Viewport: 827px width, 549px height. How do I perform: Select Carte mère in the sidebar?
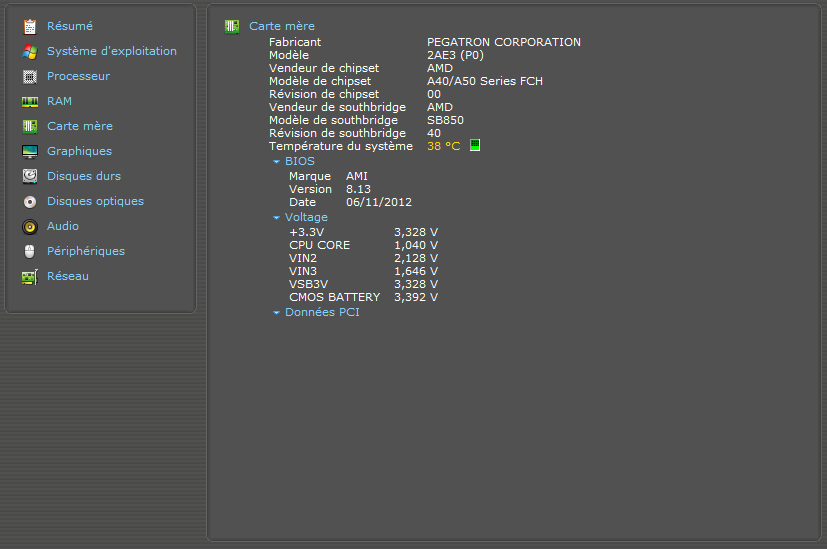tap(80, 126)
